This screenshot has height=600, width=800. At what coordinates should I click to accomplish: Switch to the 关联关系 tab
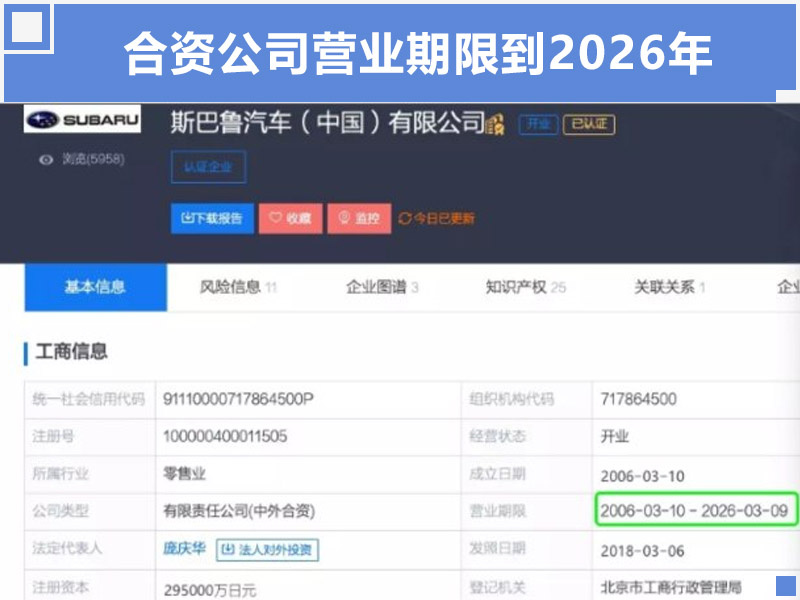point(669,287)
